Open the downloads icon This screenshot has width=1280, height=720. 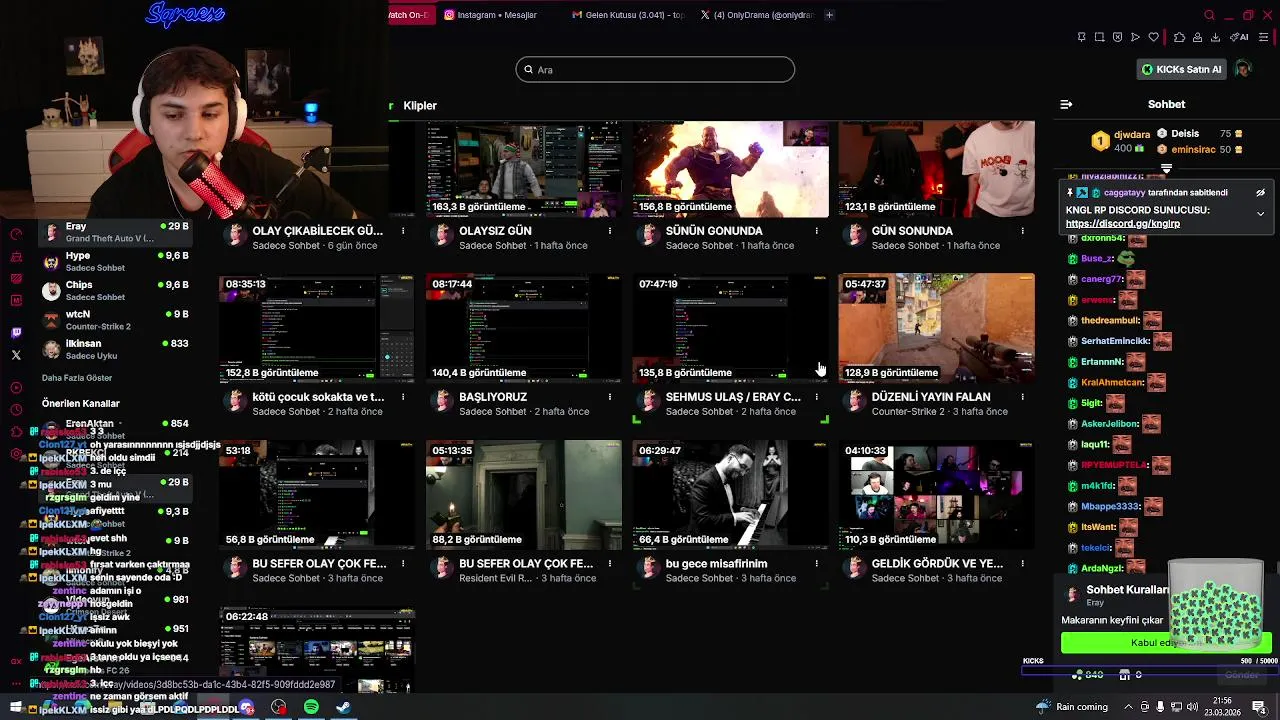tap(1215, 37)
